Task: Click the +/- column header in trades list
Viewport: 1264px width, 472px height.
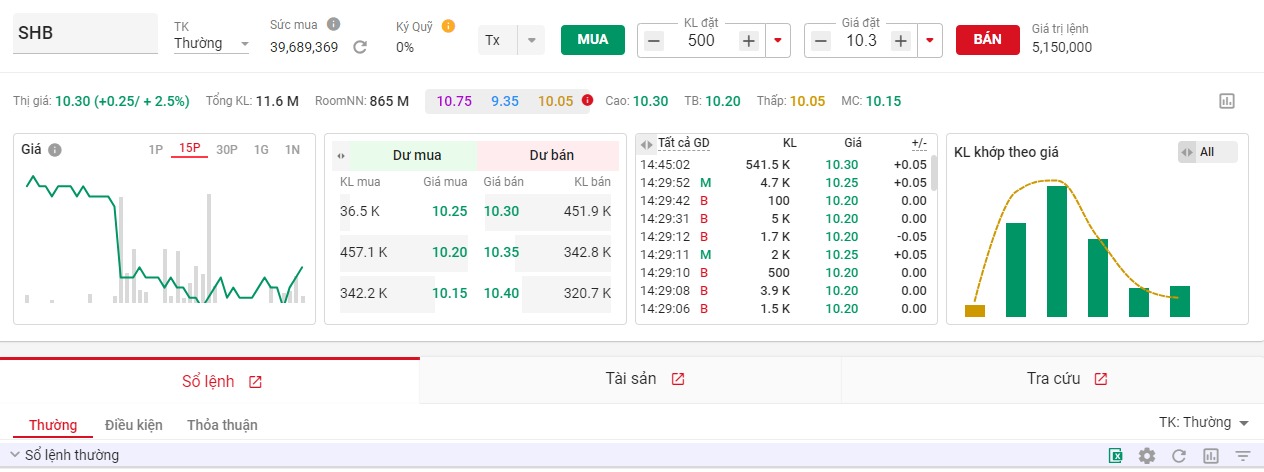Action: point(919,143)
